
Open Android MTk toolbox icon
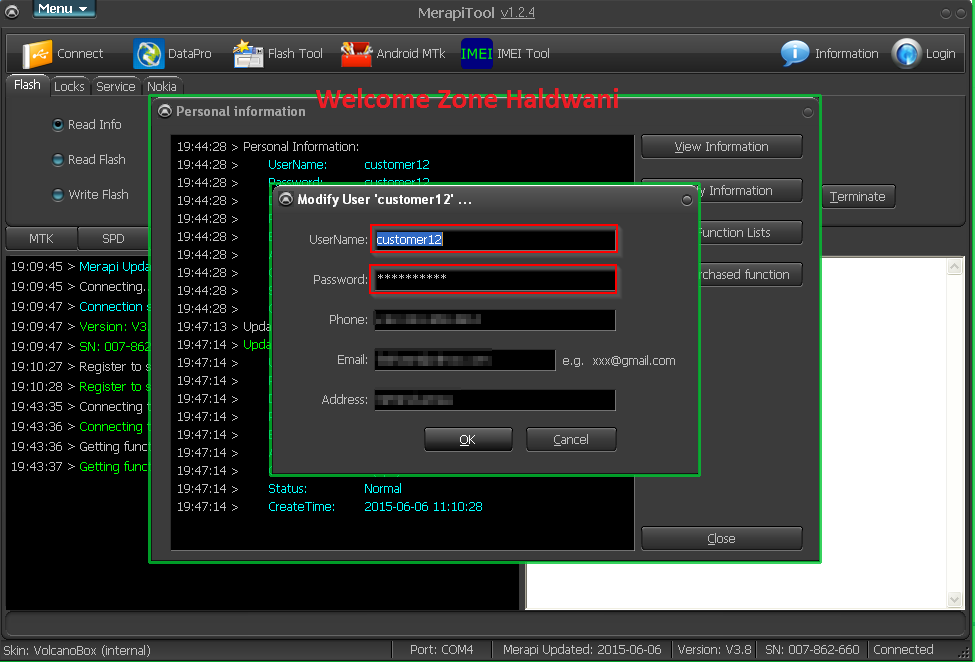click(356, 54)
